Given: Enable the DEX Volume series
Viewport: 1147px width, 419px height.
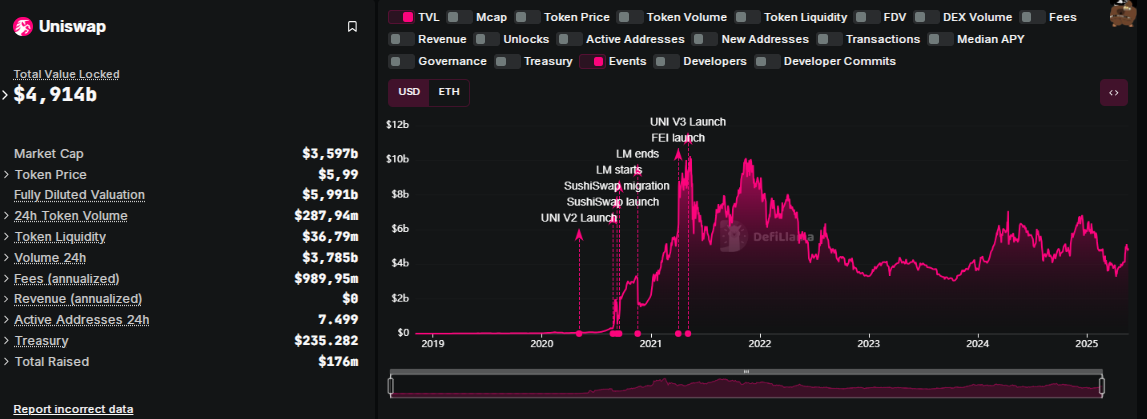Looking at the screenshot, I should [x=926, y=17].
